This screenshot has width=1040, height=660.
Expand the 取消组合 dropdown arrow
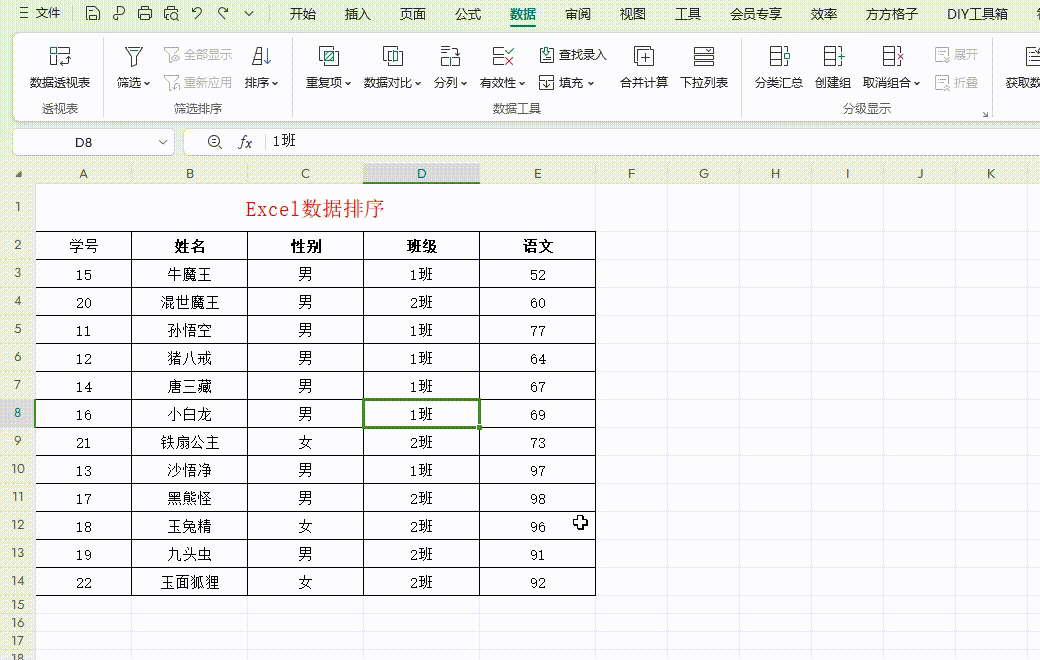[x=917, y=84]
